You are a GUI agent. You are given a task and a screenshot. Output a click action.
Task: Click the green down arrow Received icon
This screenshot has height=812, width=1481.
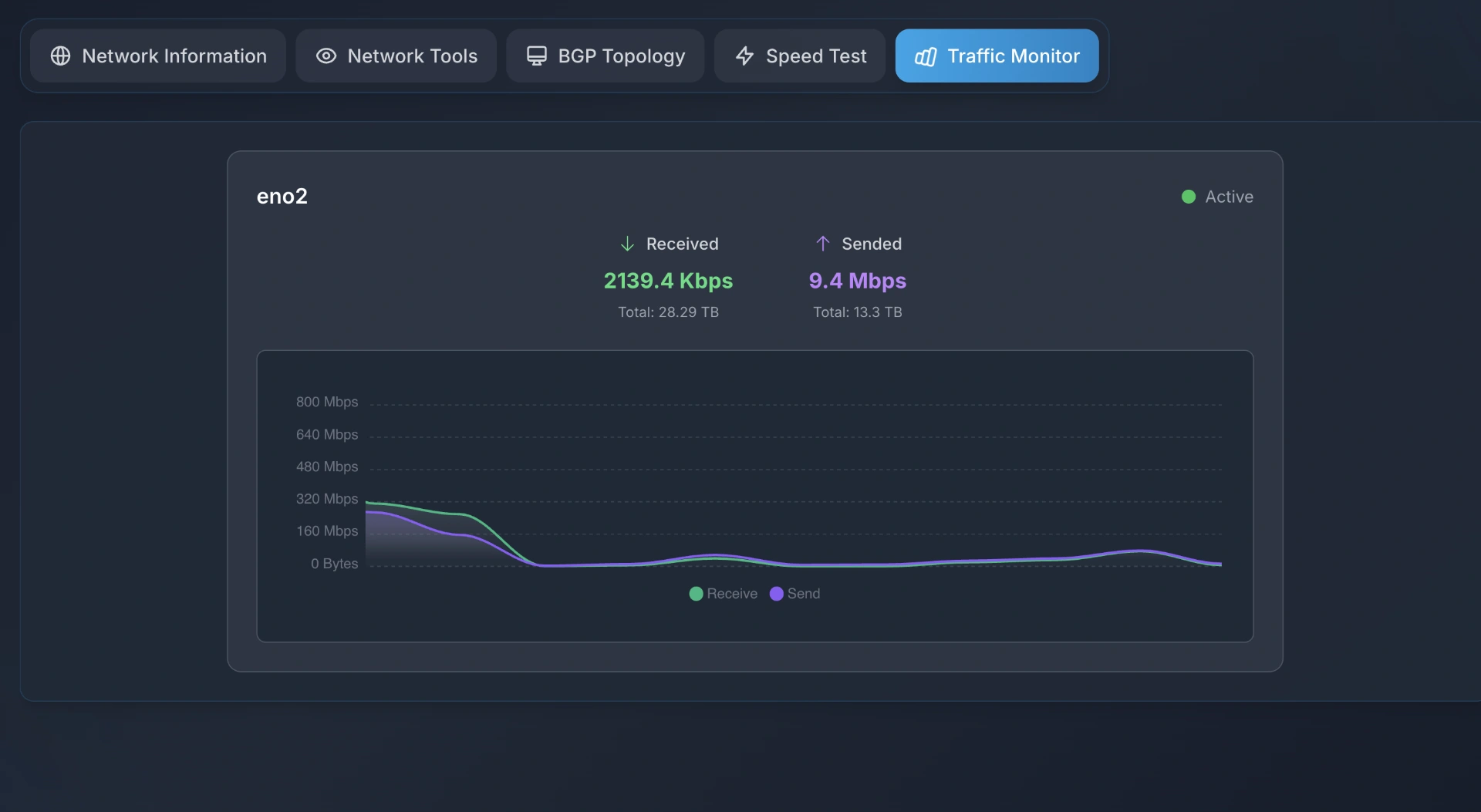pyautogui.click(x=627, y=244)
